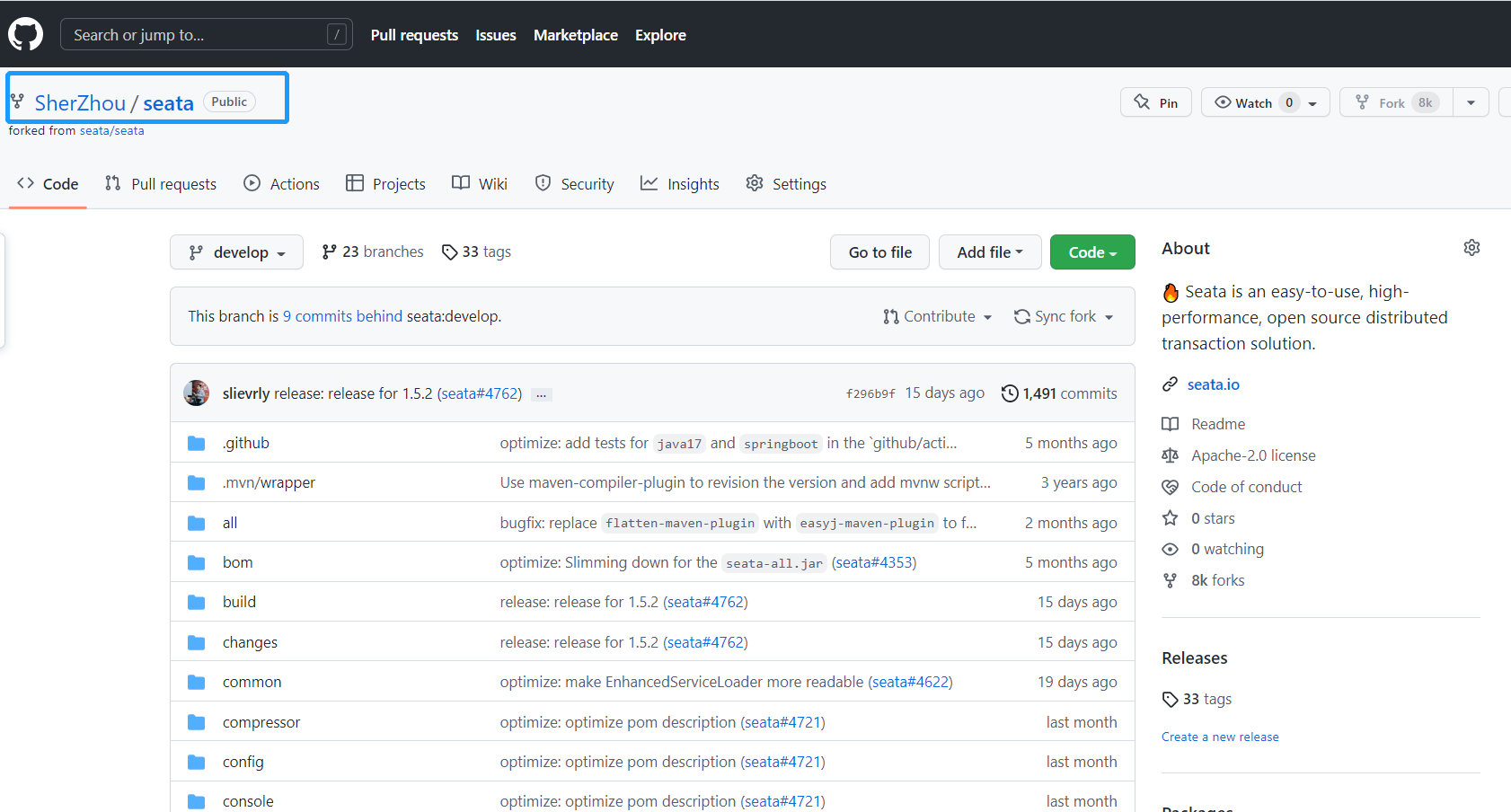Expand the green Code dropdown
The image size is (1511, 812).
(1091, 252)
